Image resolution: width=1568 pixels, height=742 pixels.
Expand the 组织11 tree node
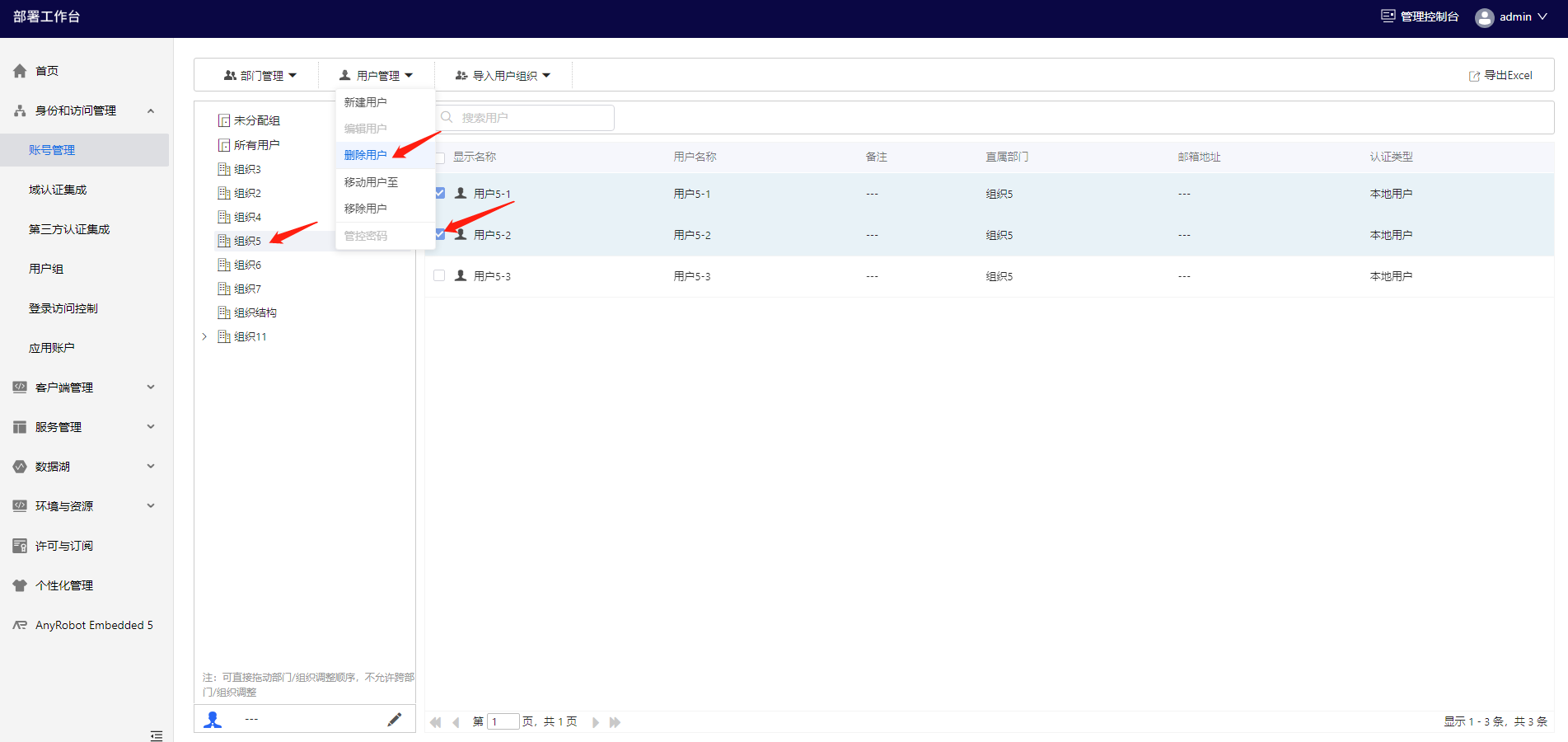point(204,336)
